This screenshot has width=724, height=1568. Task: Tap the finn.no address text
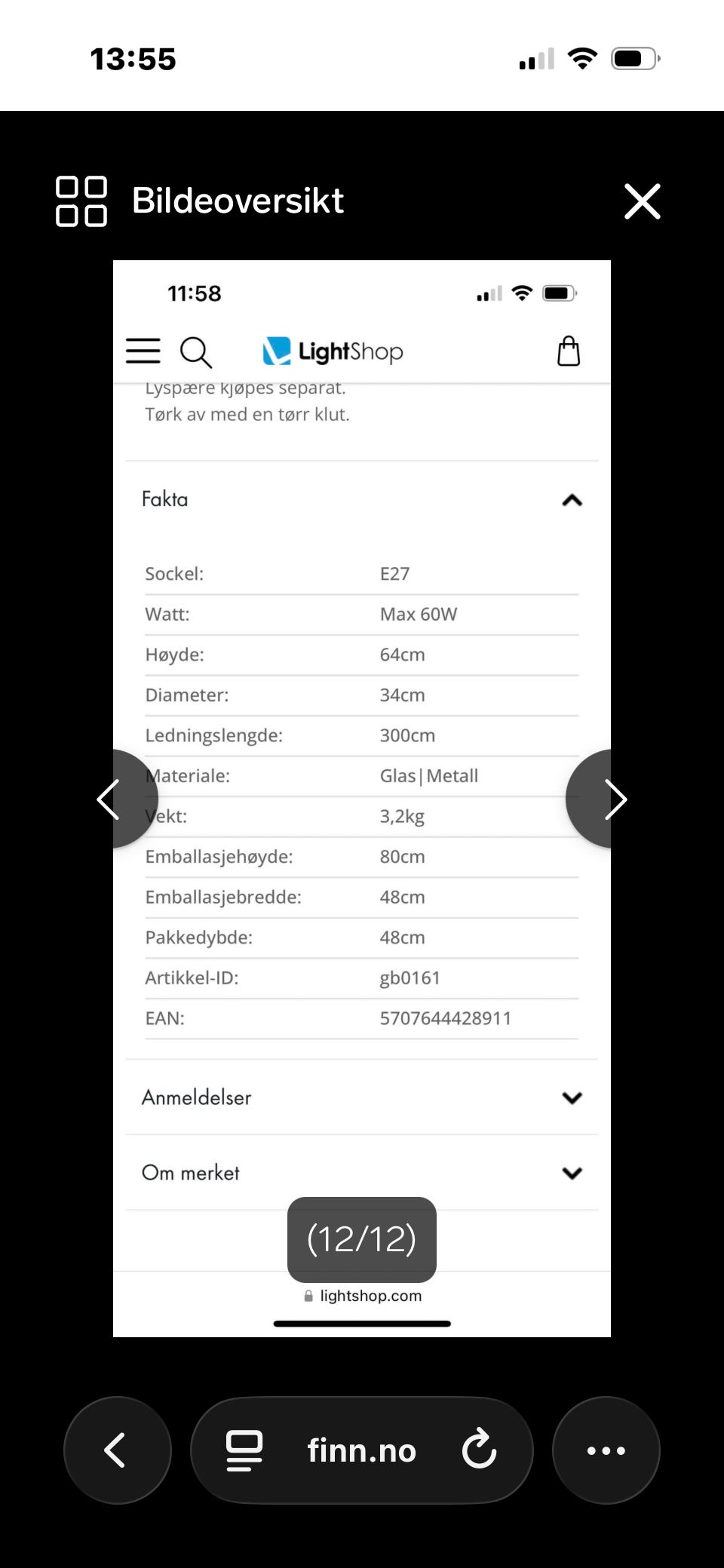tap(361, 1450)
